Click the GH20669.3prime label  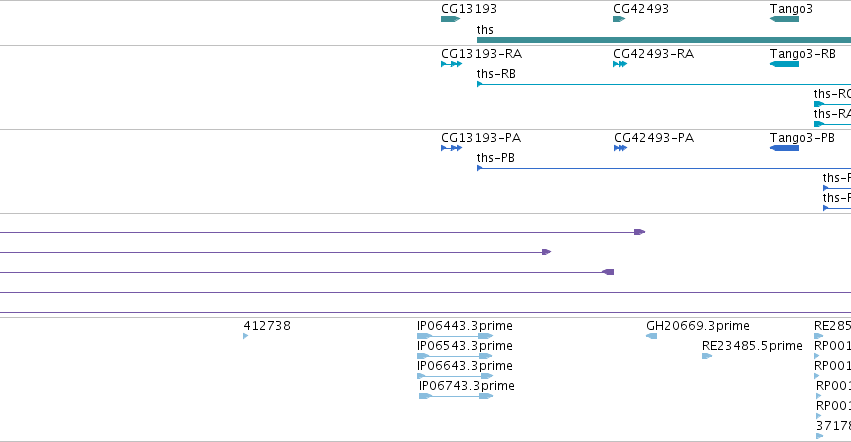pyautogui.click(x=698, y=326)
